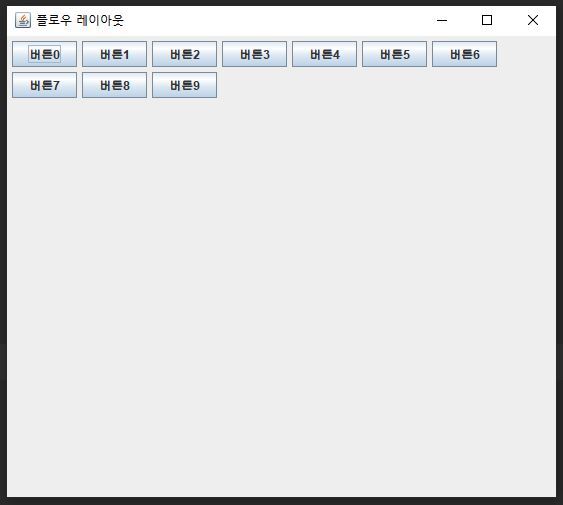Click the 버튼0 button
563x505 pixels.
pos(45,54)
